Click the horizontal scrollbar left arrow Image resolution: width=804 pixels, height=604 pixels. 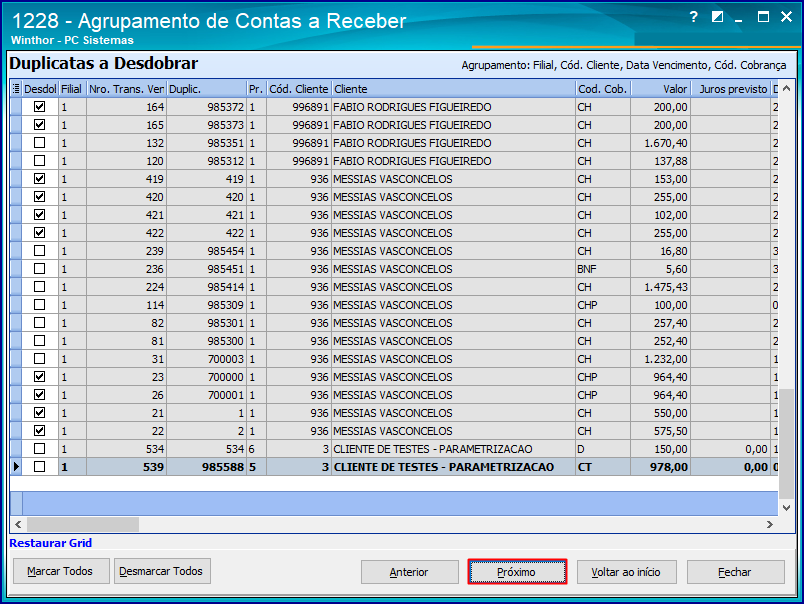point(18,524)
